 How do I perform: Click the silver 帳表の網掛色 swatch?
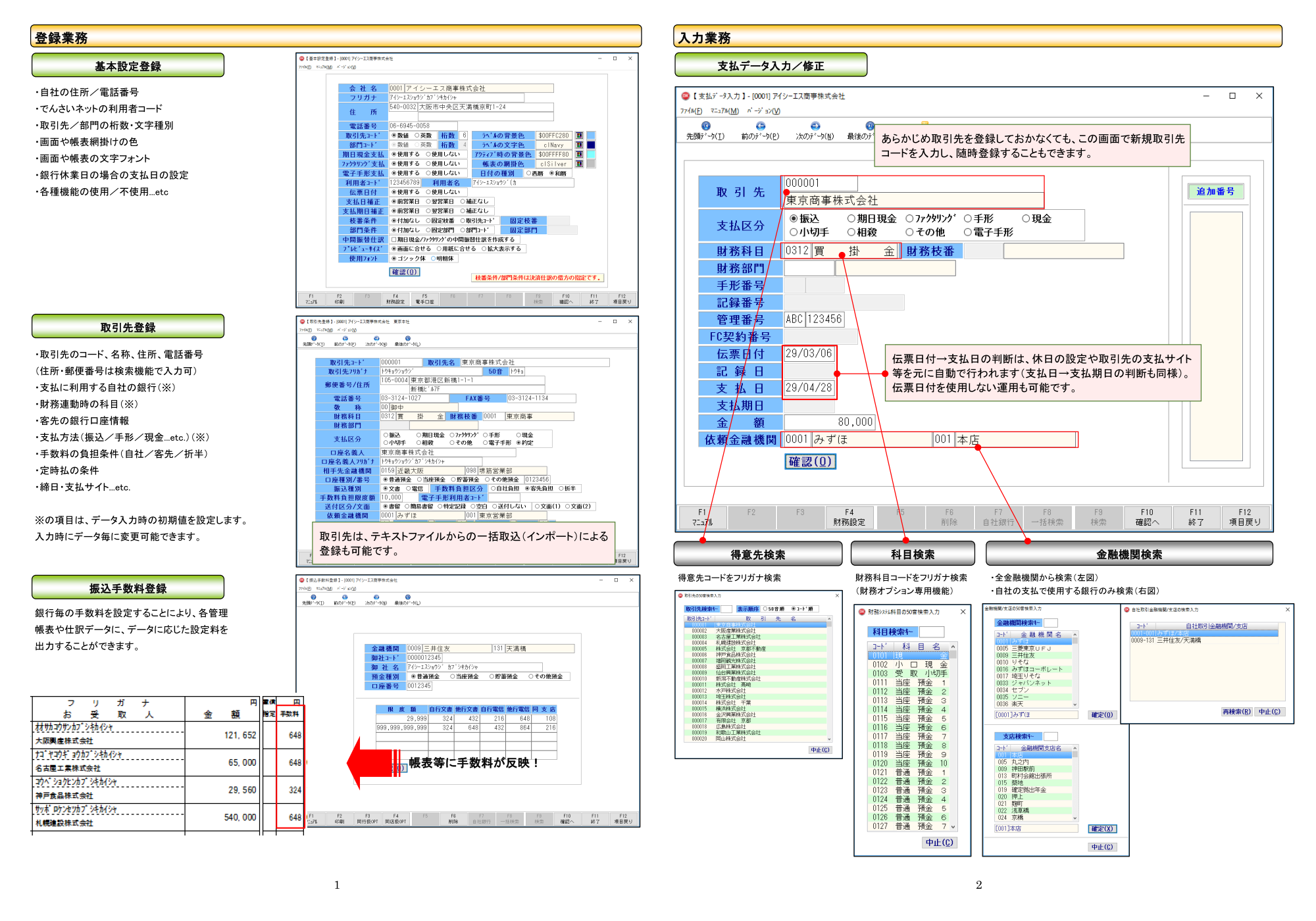pyautogui.click(x=591, y=164)
